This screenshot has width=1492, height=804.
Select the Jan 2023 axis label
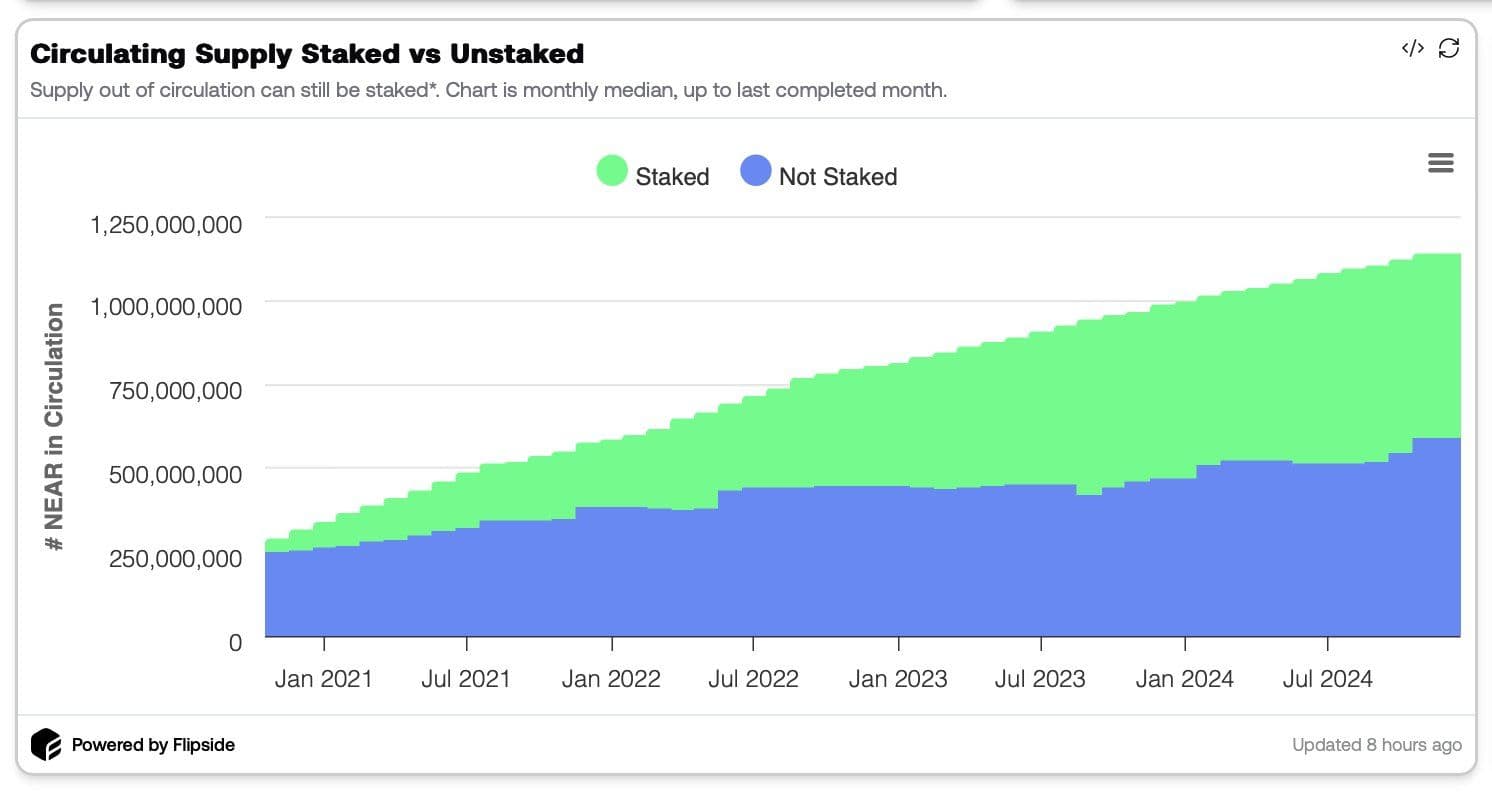point(898,678)
